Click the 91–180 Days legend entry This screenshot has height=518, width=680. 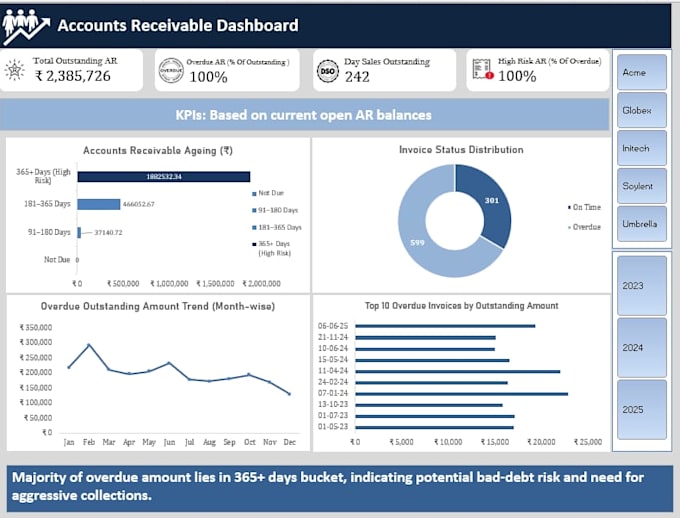[275, 210]
